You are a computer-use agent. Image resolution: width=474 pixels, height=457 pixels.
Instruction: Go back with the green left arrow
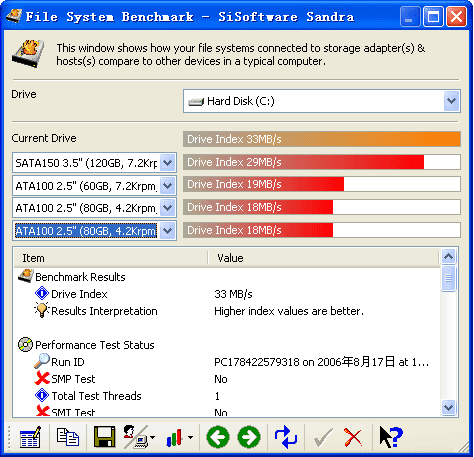click(218, 437)
